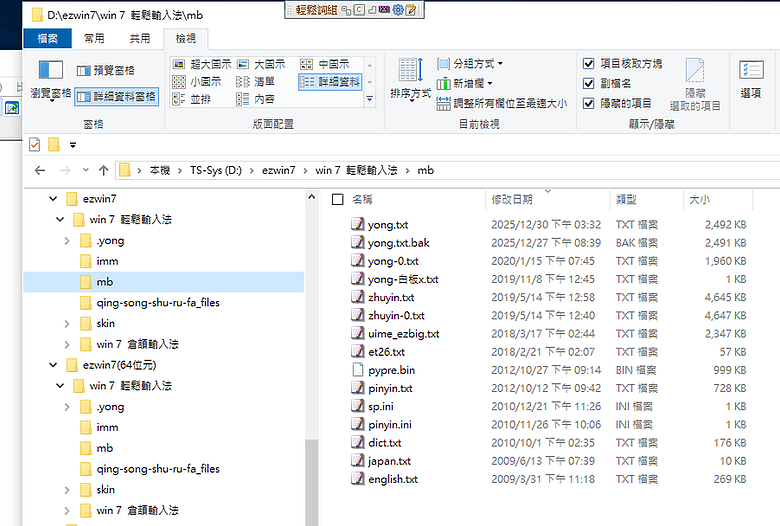Click the address bar folder icon
This screenshot has height=526, width=780.
tap(125, 171)
